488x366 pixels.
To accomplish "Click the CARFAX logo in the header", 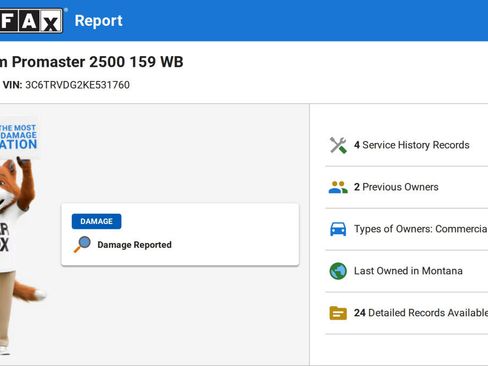I will click(31, 21).
